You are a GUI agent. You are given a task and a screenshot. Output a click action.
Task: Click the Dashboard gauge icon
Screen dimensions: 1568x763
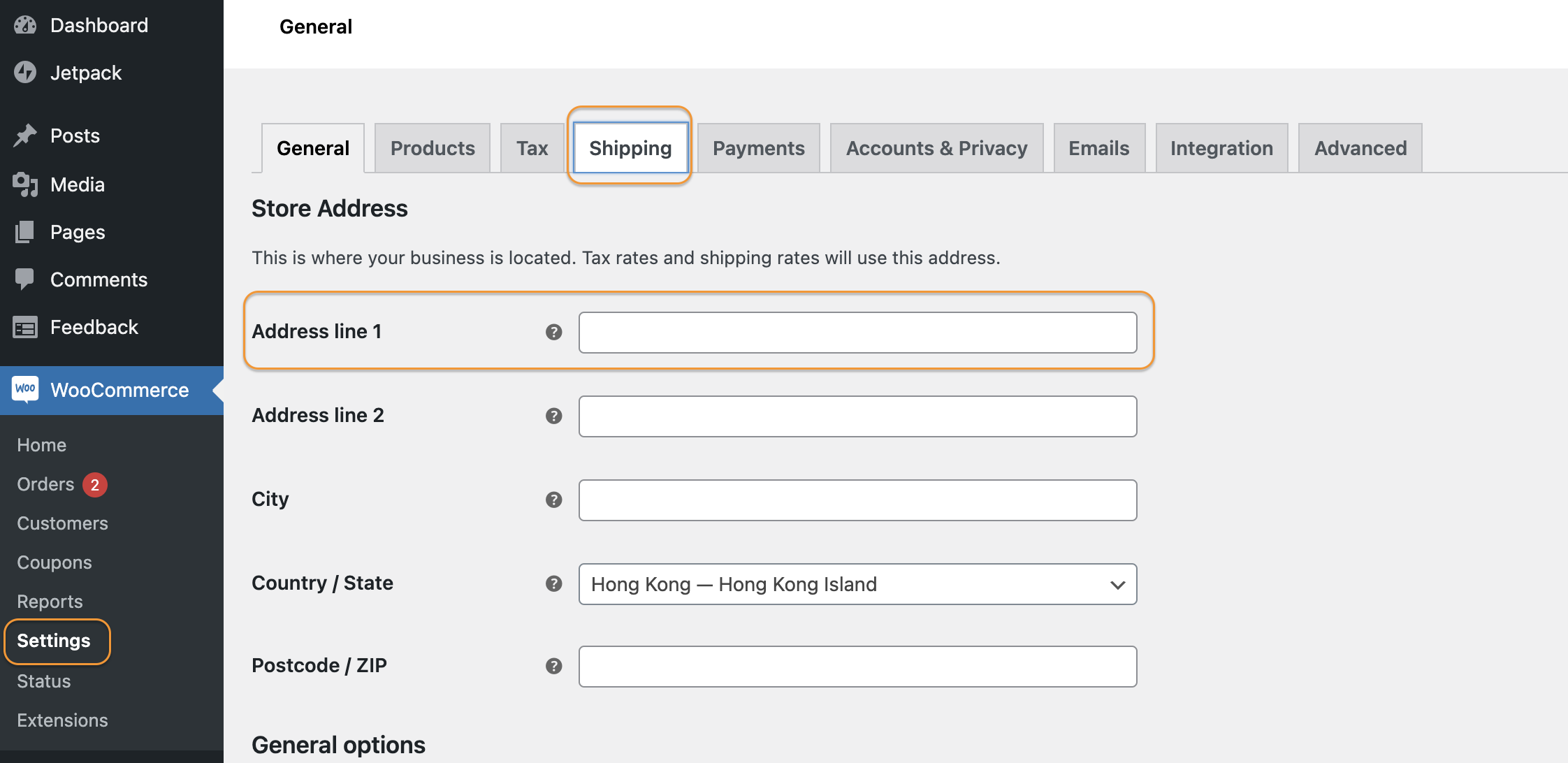pos(25,25)
